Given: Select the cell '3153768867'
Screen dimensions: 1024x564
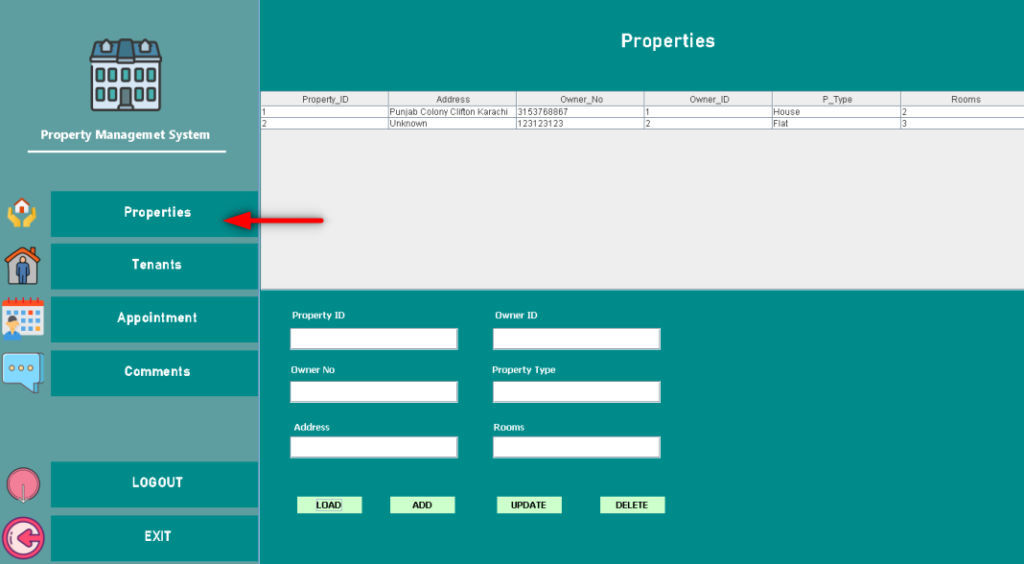Looking at the screenshot, I should (581, 112).
